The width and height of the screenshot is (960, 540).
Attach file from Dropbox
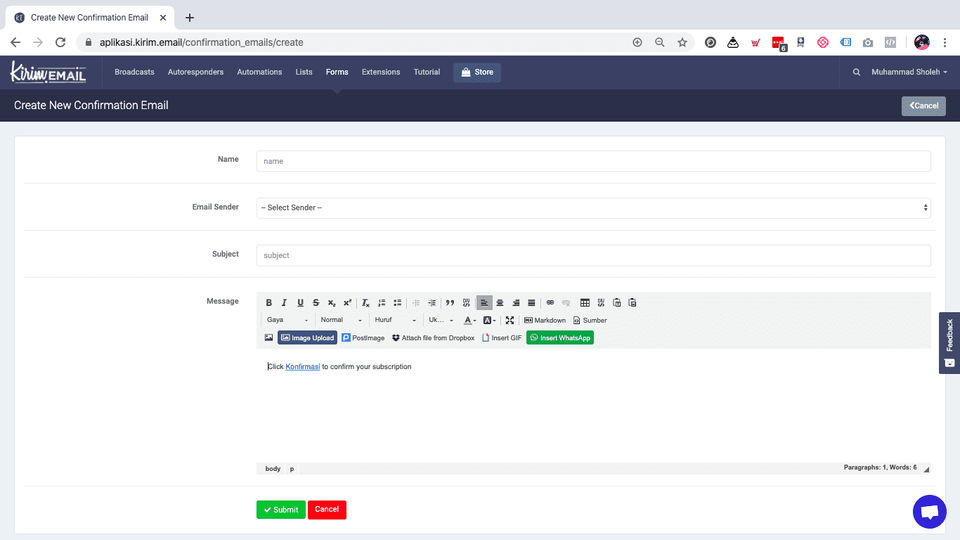[x=433, y=338]
